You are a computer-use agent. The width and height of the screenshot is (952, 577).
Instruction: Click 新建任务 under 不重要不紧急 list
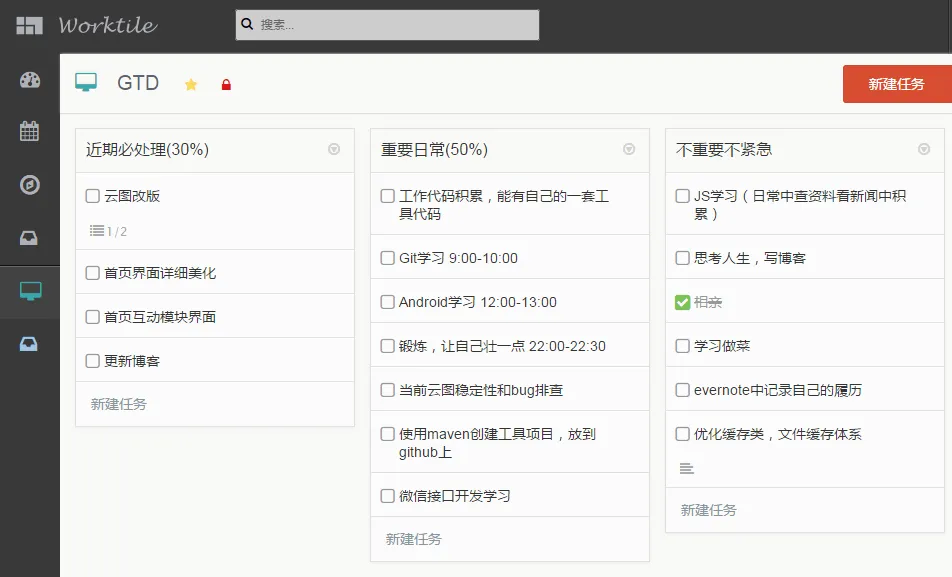[709, 510]
